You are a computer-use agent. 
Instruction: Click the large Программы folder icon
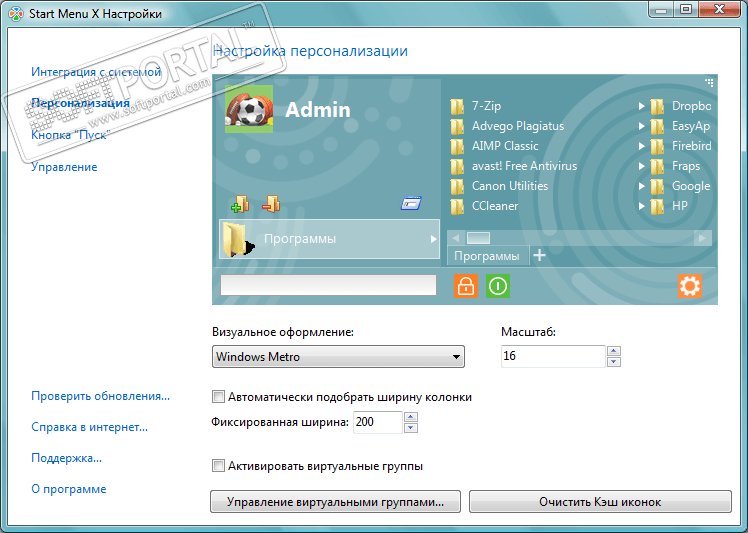(238, 239)
